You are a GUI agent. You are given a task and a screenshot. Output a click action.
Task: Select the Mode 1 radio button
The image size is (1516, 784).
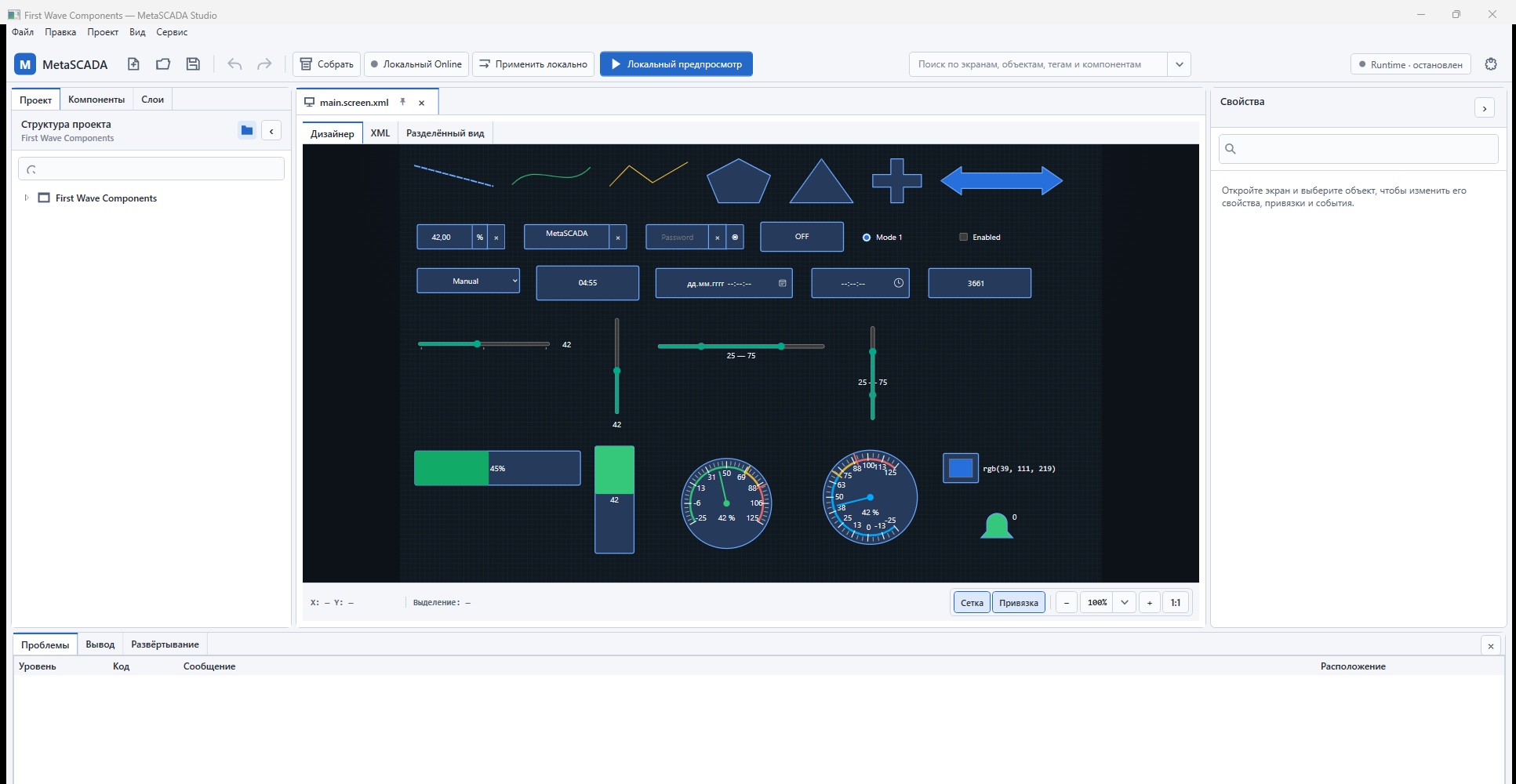(x=867, y=237)
